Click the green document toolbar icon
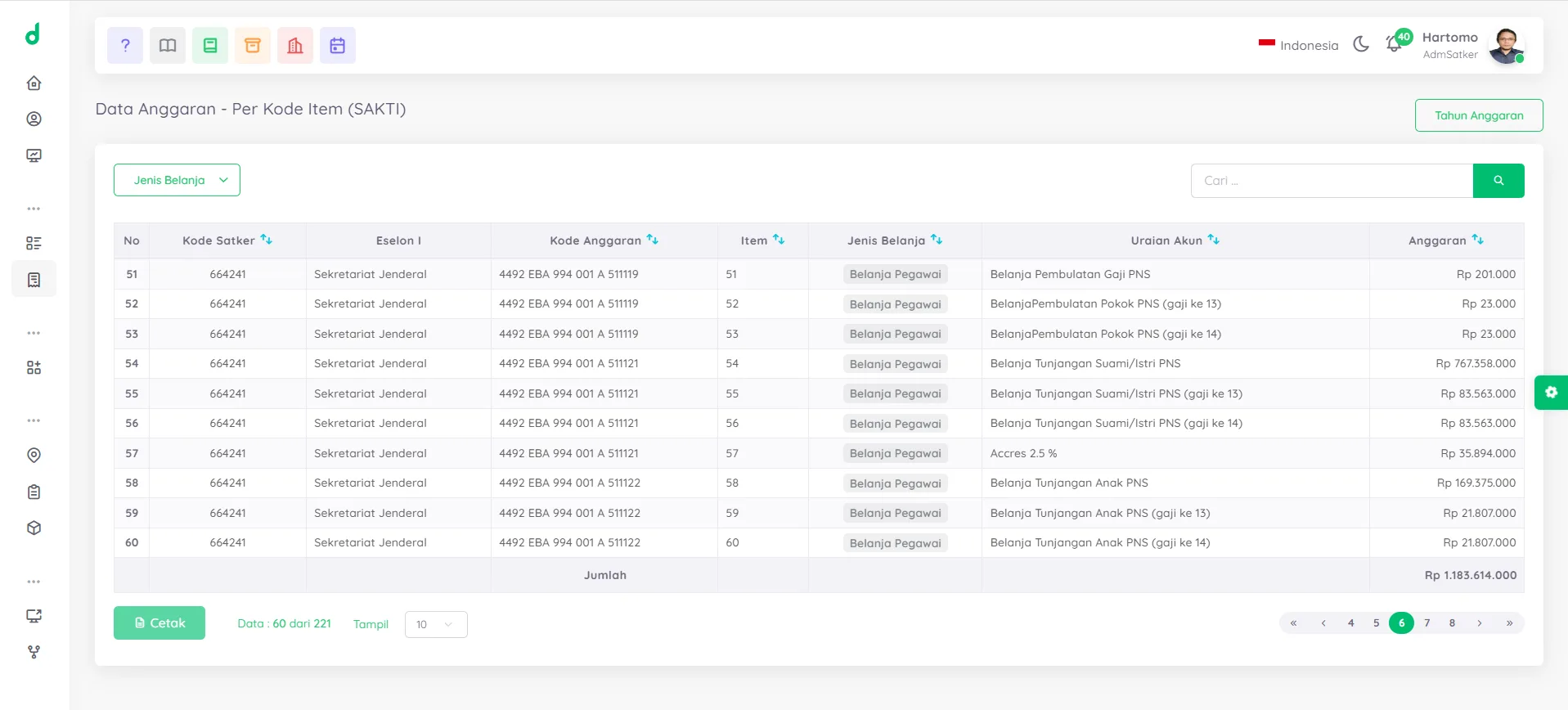This screenshot has height=710, width=1568. click(x=210, y=46)
